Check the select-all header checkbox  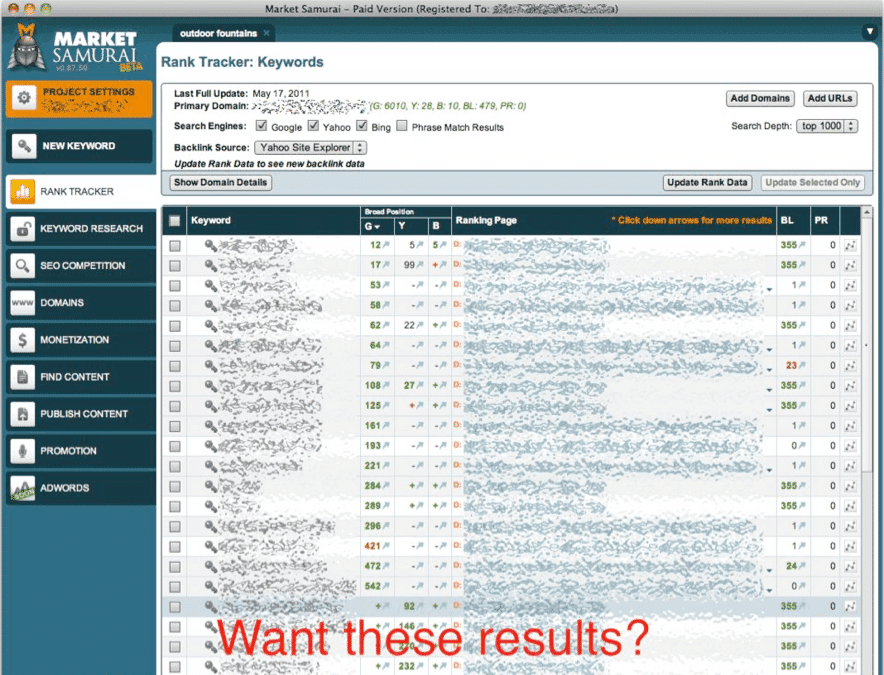175,220
